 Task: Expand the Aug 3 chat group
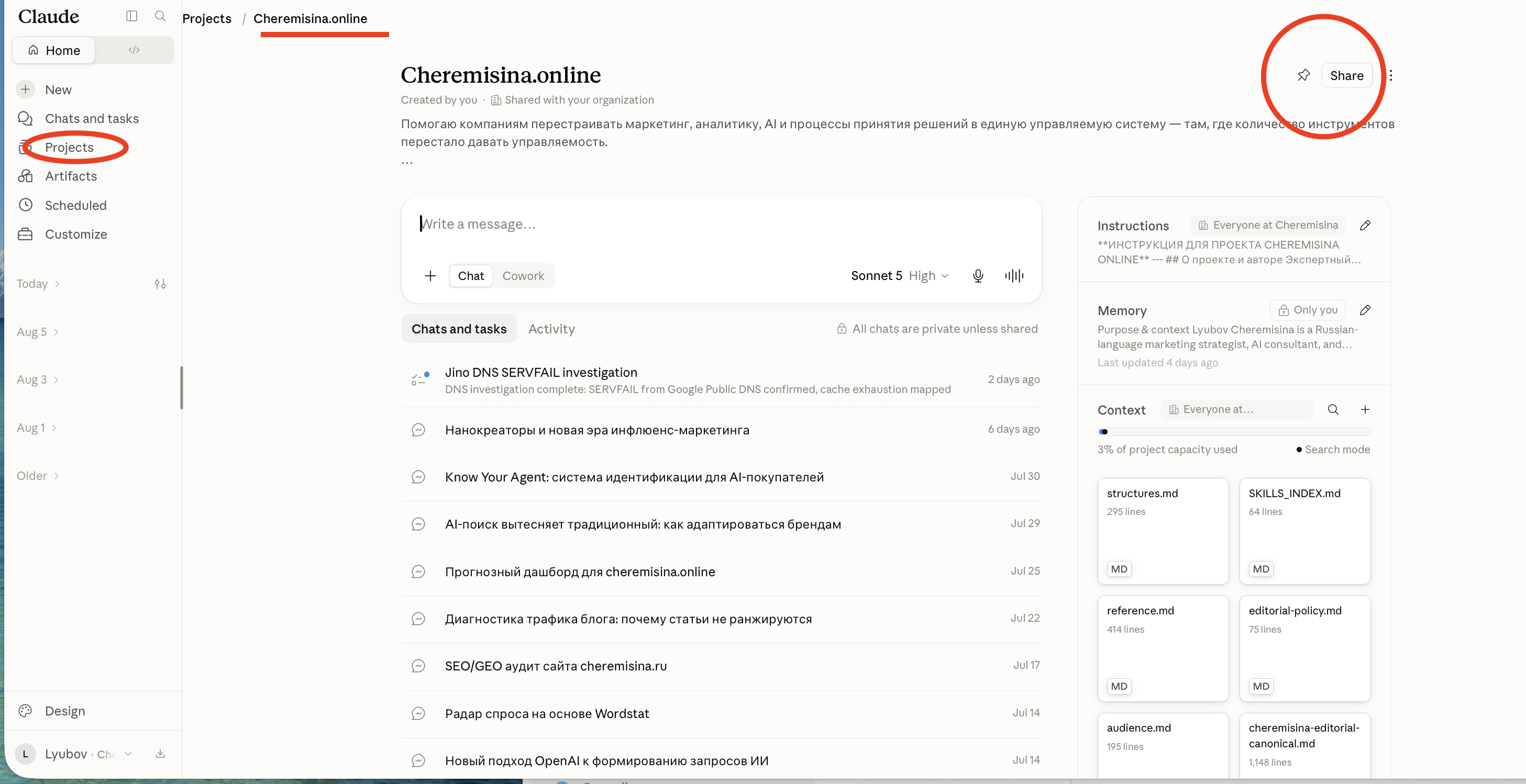pos(37,380)
